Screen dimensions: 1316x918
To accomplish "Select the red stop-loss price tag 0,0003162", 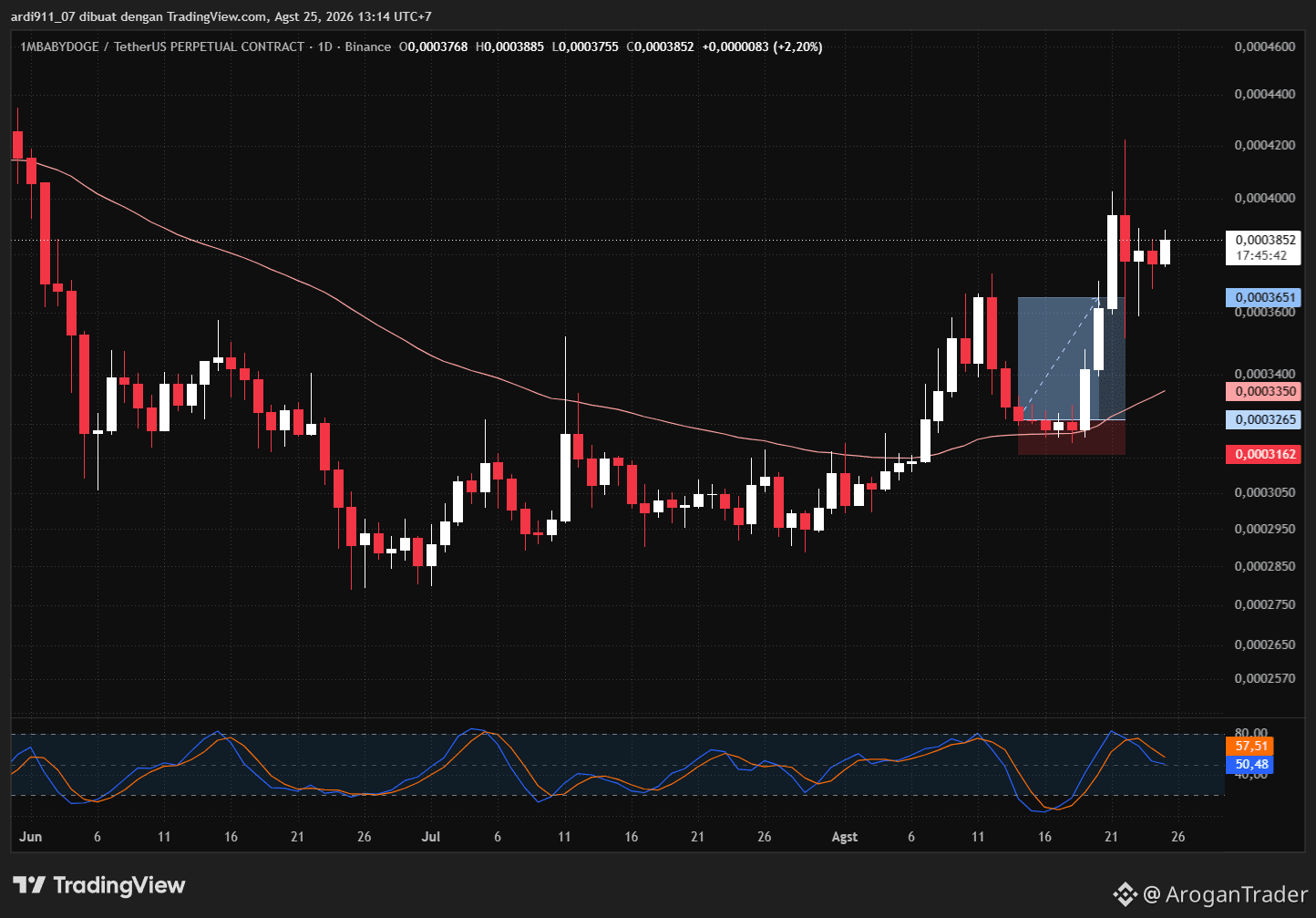I will click(1262, 454).
